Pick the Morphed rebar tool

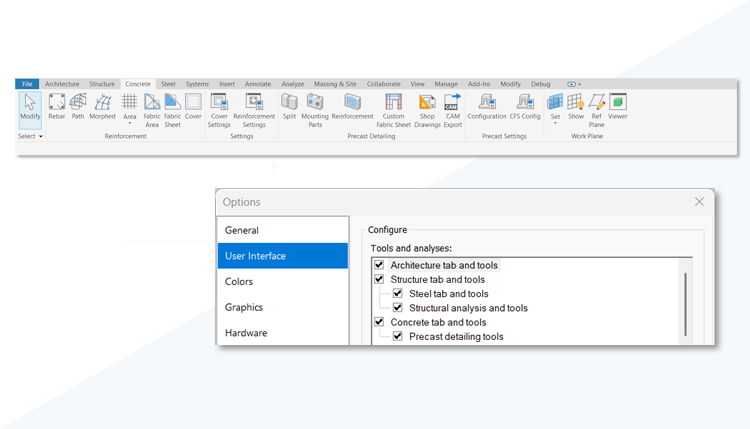(x=102, y=107)
